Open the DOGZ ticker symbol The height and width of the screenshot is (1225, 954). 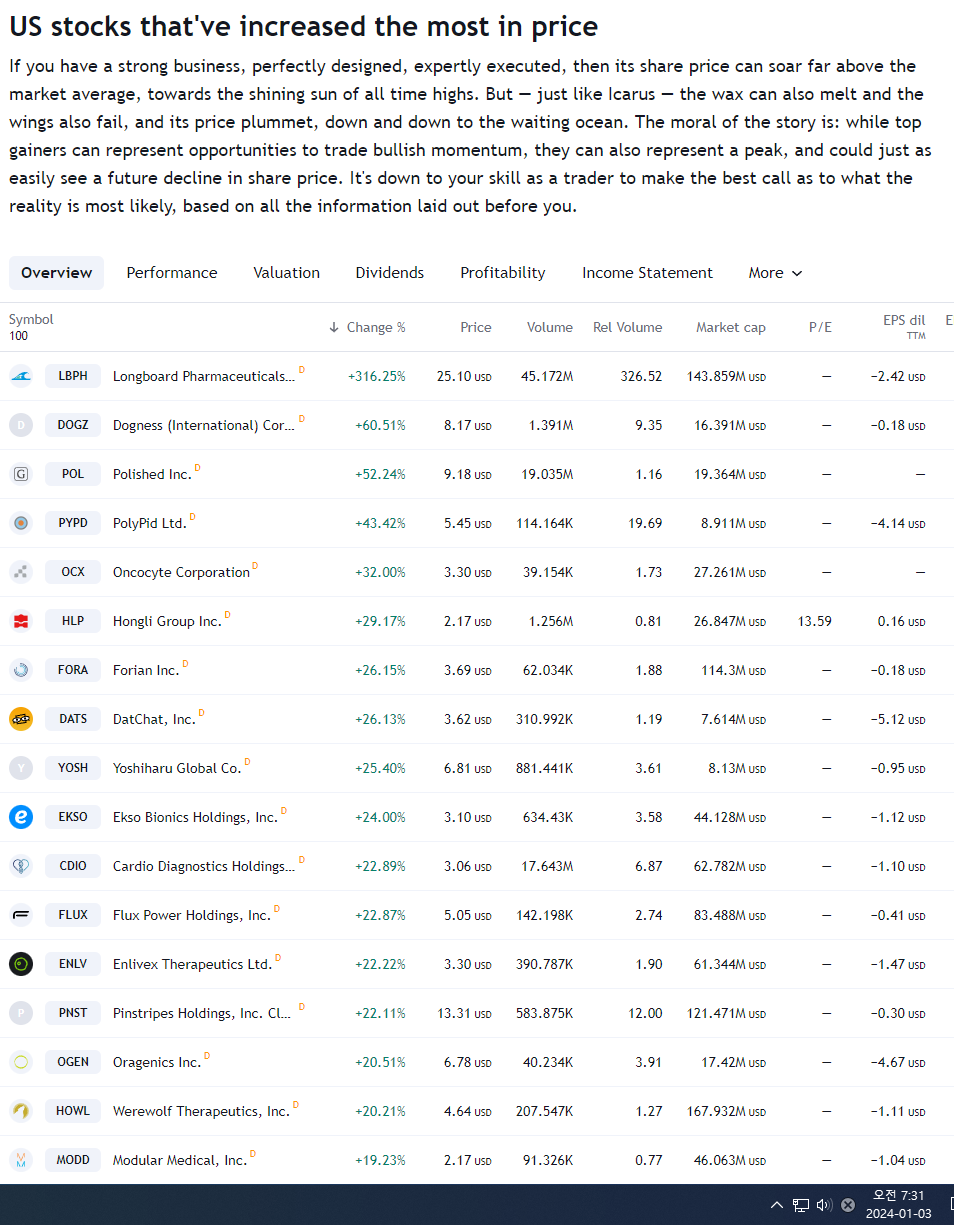(73, 425)
